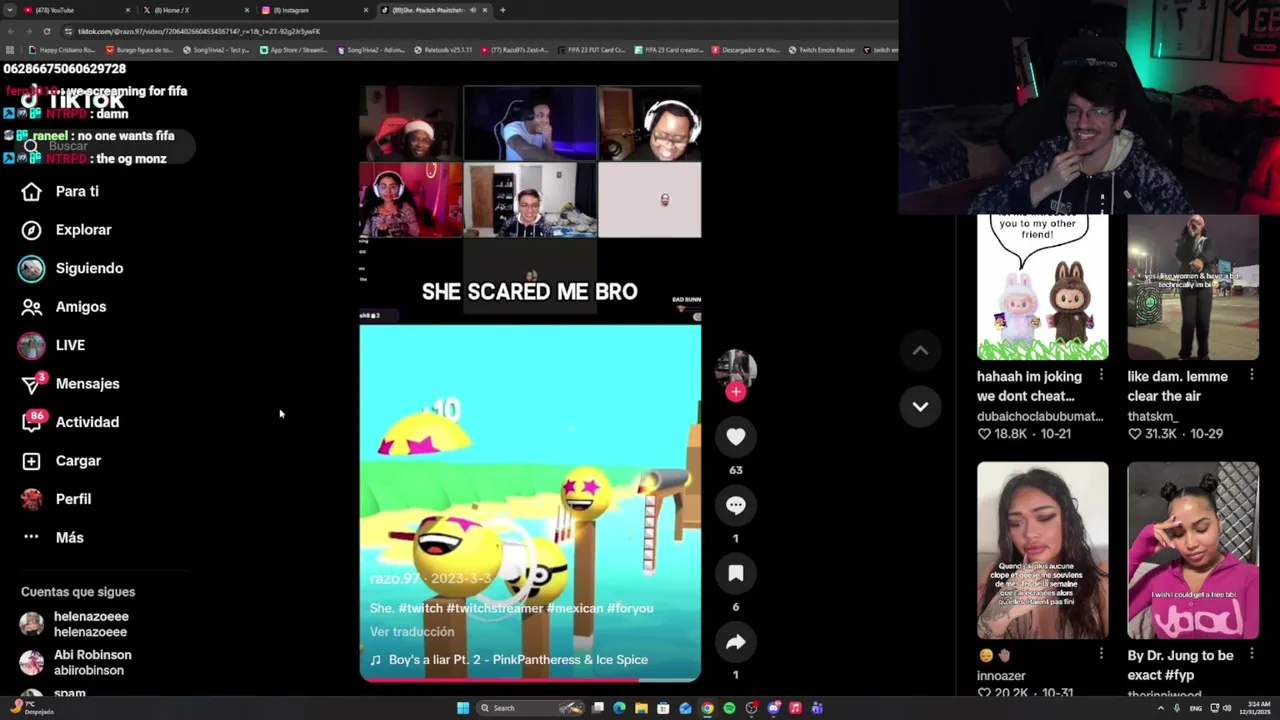1280x720 pixels.
Task: Open the tab search dropdown arrow
Action: [9, 10]
